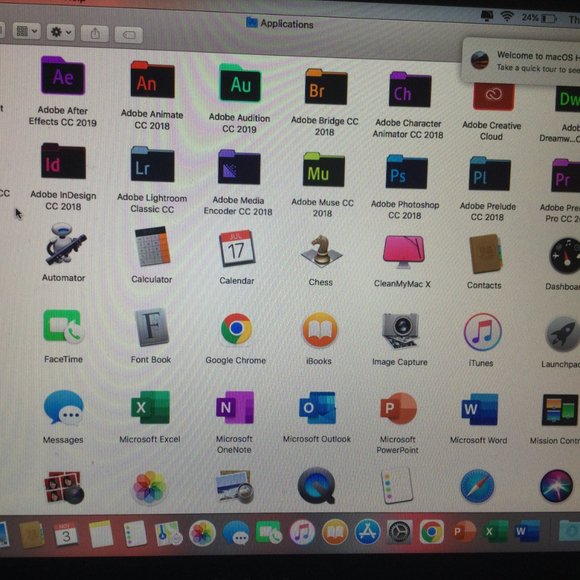Open Calendar from the Dock

click(x=66, y=534)
